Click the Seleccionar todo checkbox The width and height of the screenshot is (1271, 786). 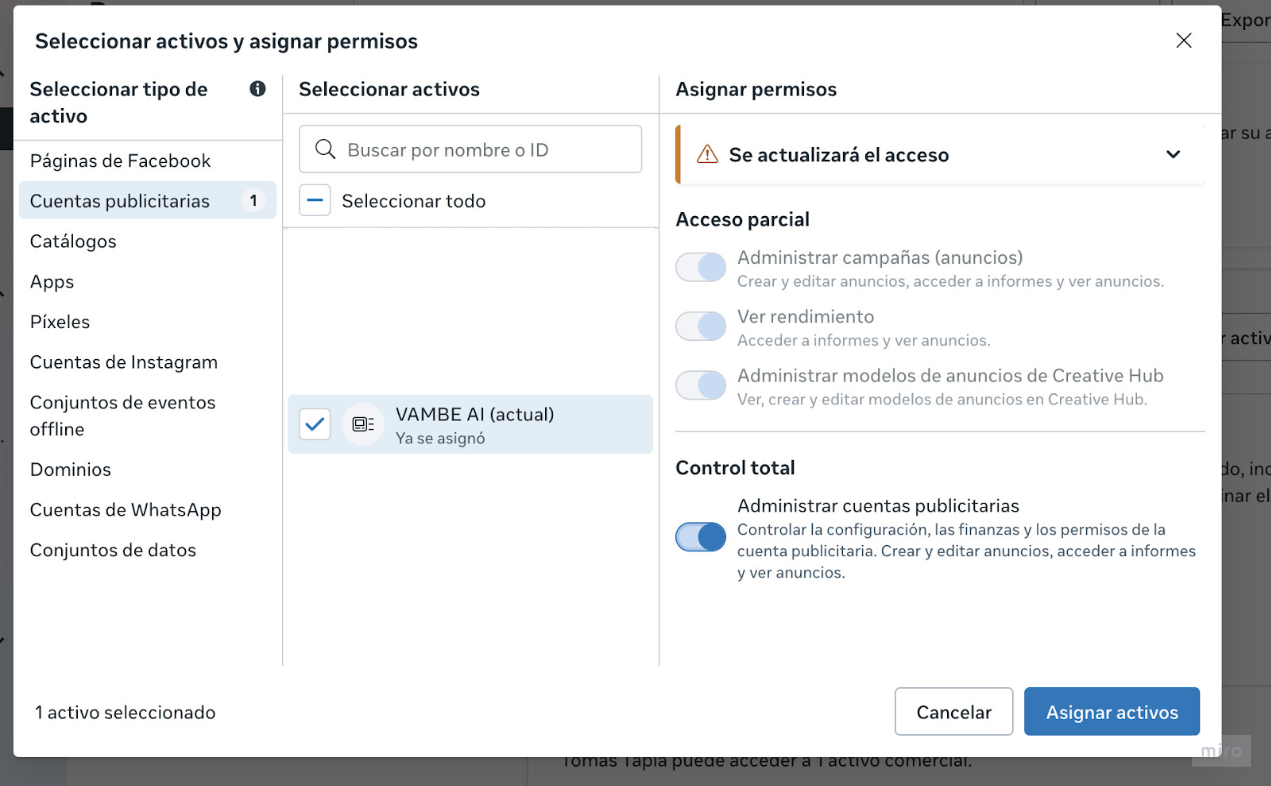[315, 201]
